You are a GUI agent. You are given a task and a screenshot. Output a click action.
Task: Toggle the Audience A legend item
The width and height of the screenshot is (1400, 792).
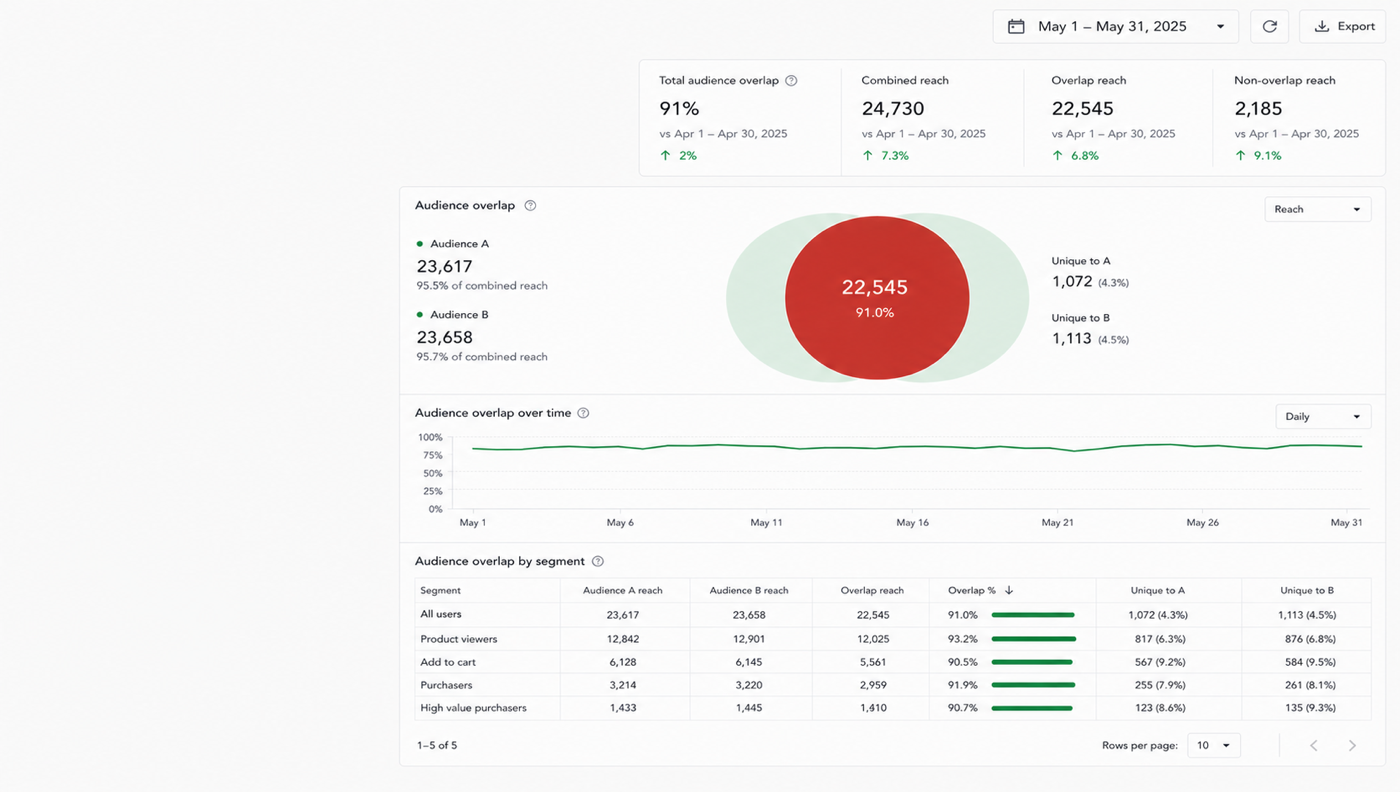(x=453, y=244)
